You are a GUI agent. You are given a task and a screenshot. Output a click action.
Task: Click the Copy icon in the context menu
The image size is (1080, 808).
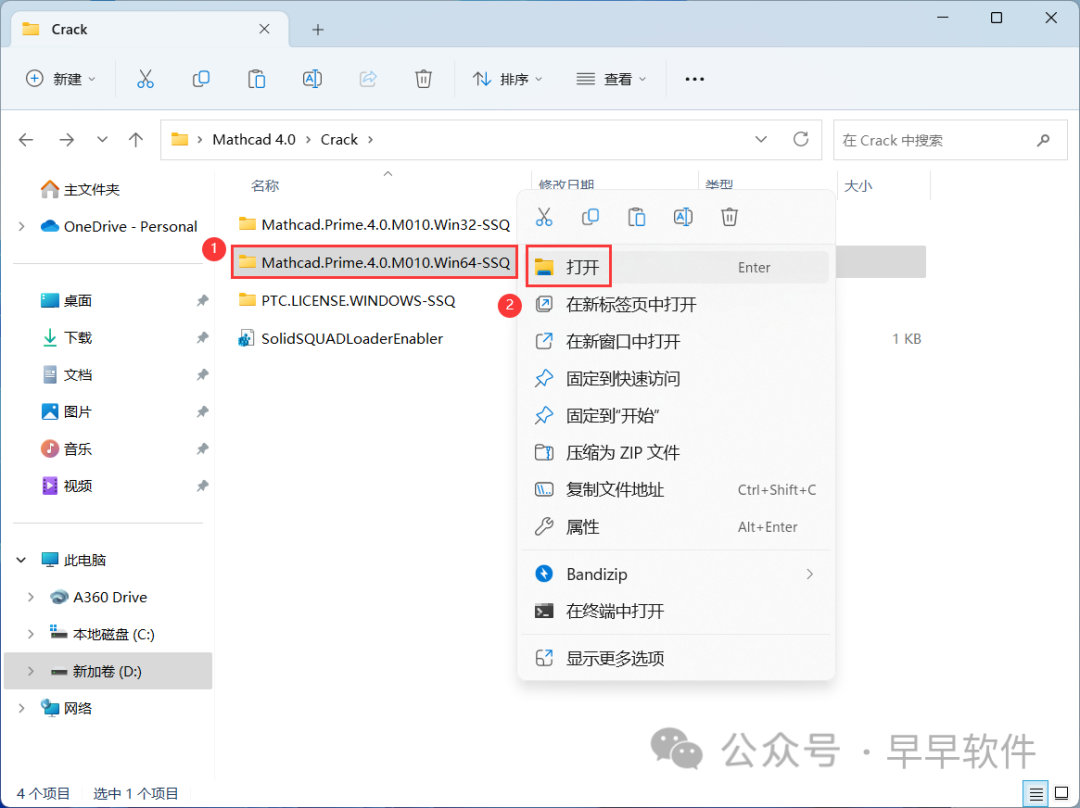pyautogui.click(x=590, y=218)
